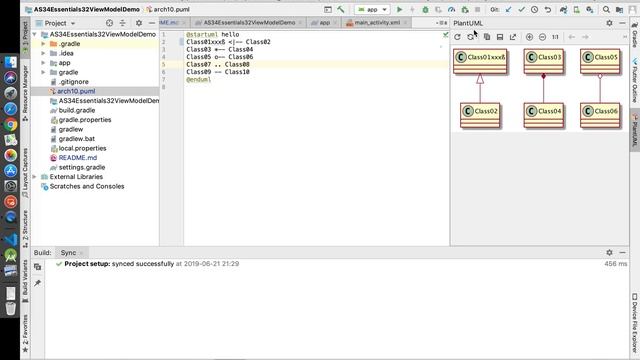Run the app with the green play button
The image size is (640, 360).
point(400,9)
